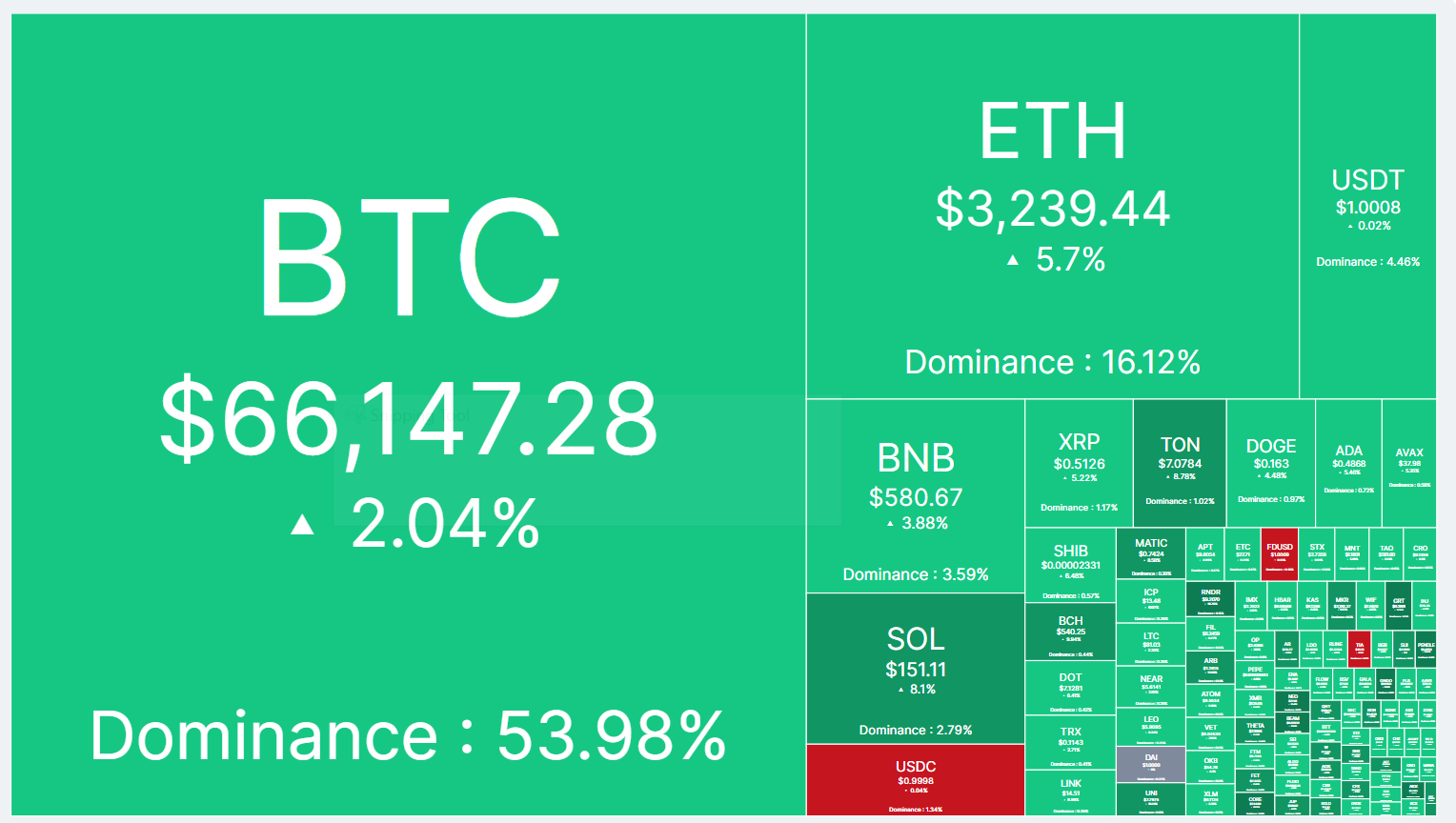This screenshot has height=823, width=1456.
Task: Open the AVAX tile
Action: point(1408,463)
